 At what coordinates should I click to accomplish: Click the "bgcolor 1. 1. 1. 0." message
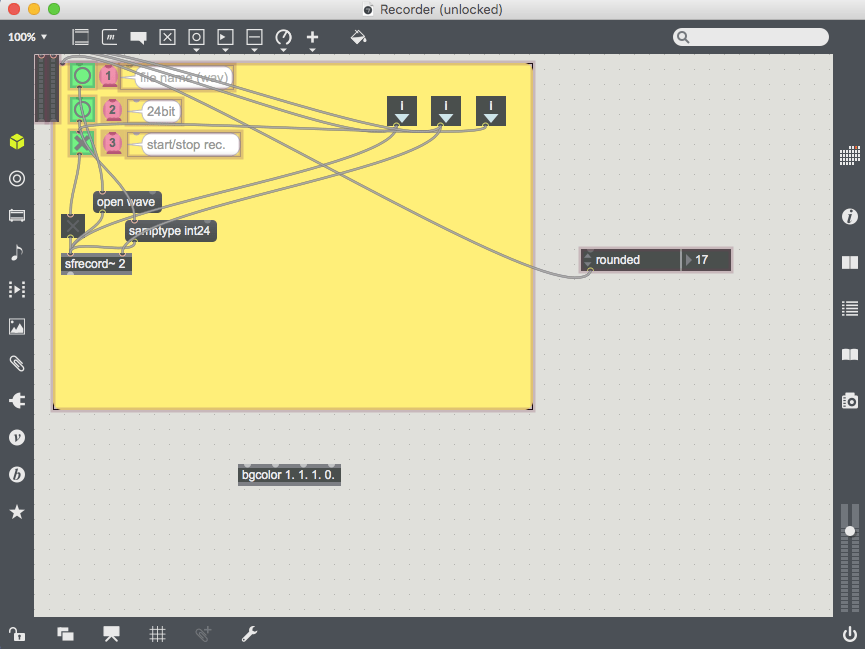pyautogui.click(x=289, y=475)
